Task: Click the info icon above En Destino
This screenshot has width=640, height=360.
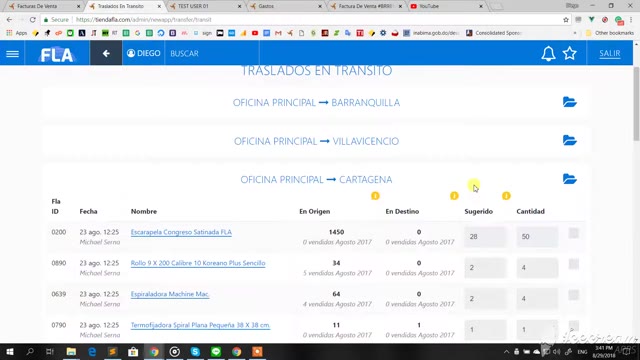Action: tap(454, 196)
